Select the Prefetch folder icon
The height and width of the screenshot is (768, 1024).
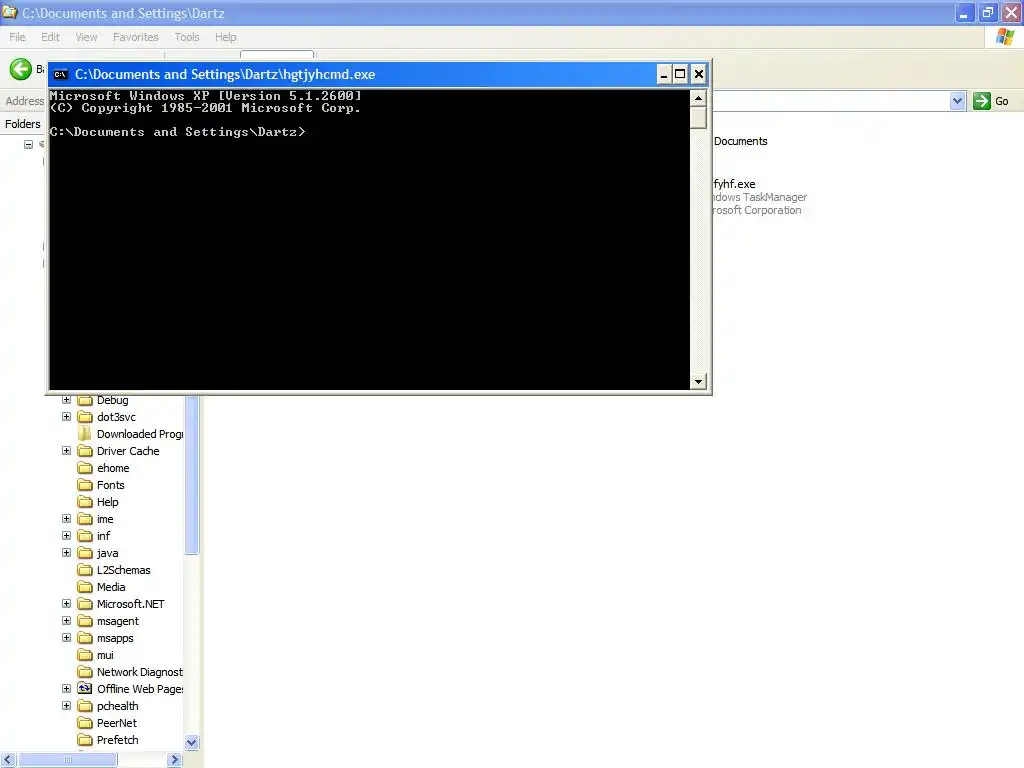tap(85, 739)
